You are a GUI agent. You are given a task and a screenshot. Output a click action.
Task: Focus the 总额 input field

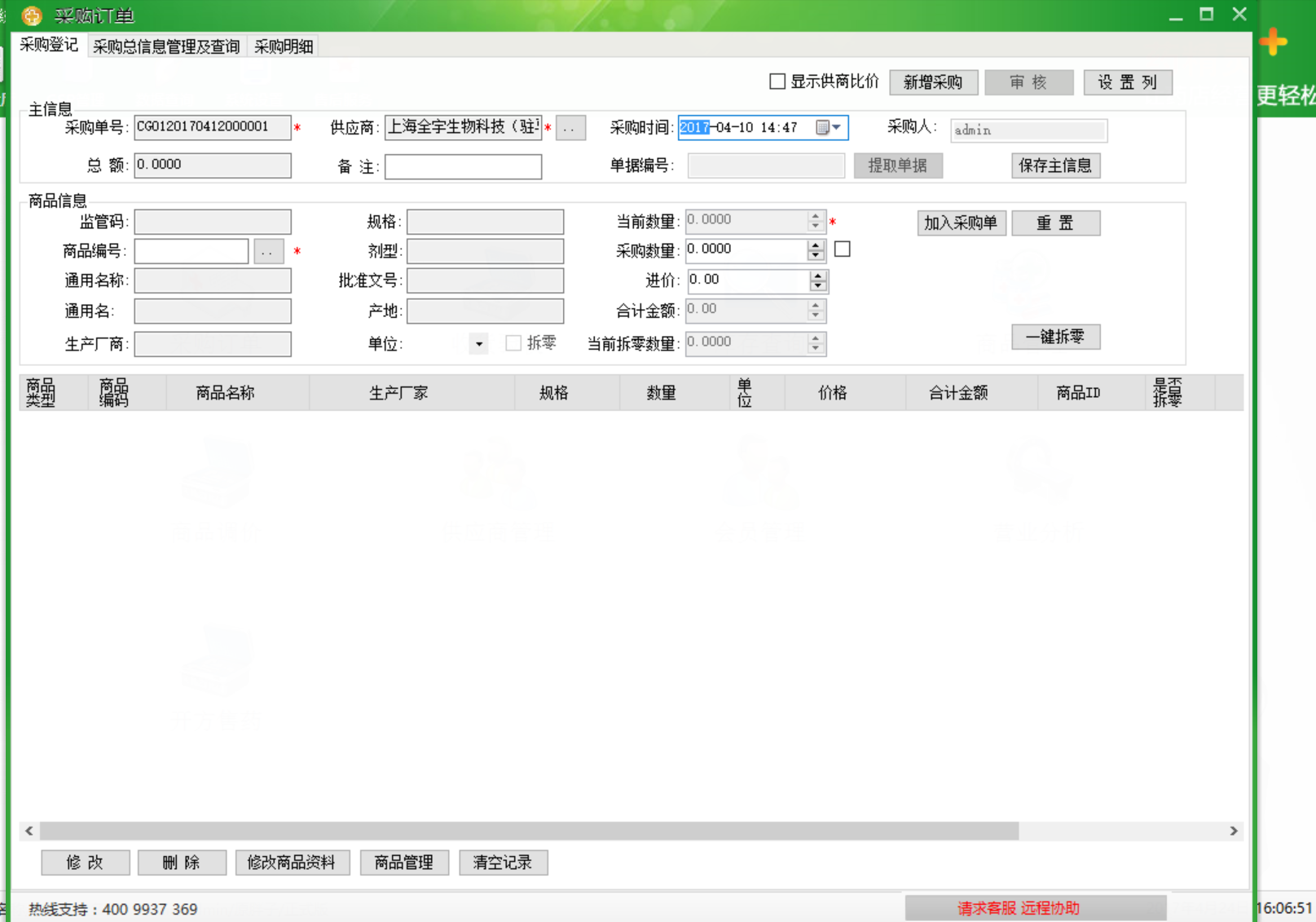coord(213,165)
